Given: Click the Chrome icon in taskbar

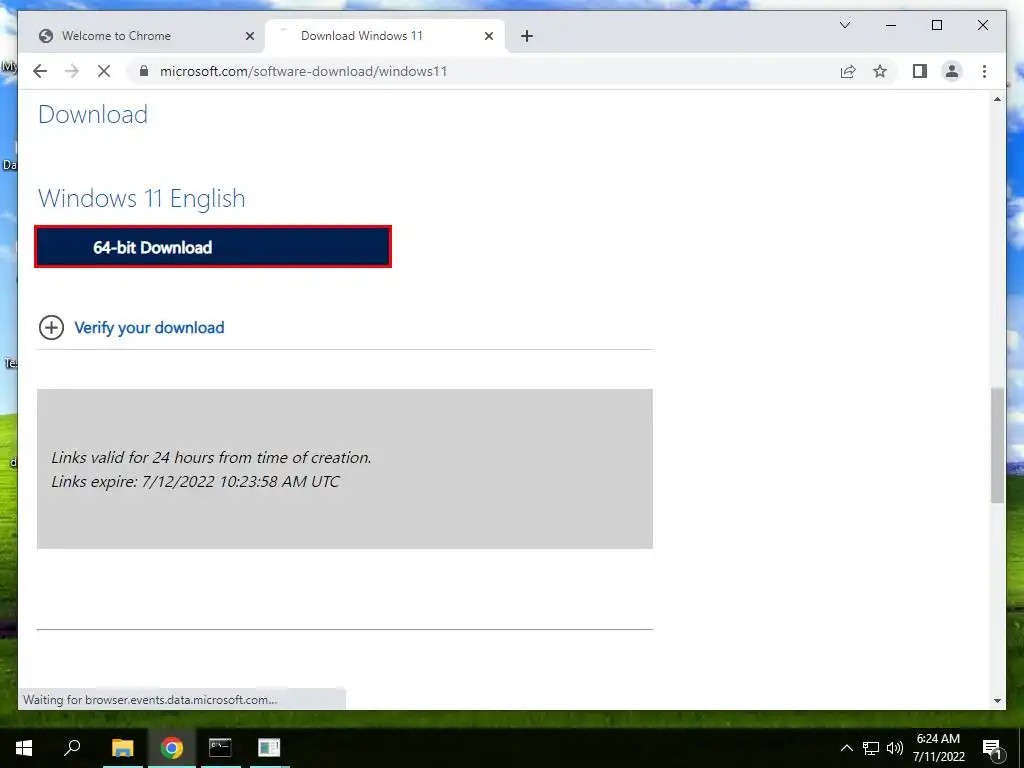Looking at the screenshot, I should pyautogui.click(x=172, y=748).
